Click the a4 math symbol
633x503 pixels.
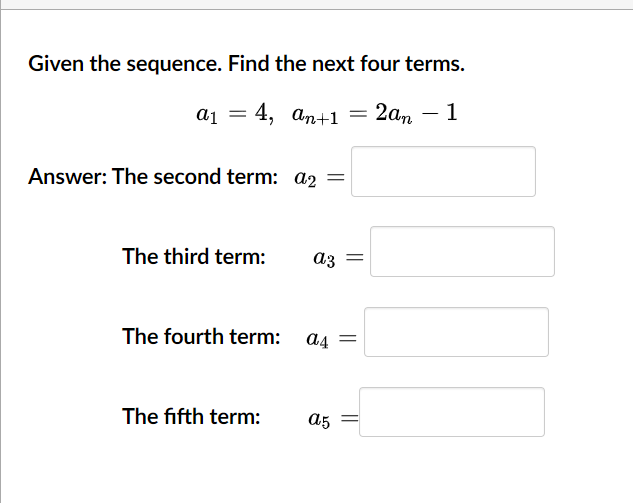click(x=317, y=339)
